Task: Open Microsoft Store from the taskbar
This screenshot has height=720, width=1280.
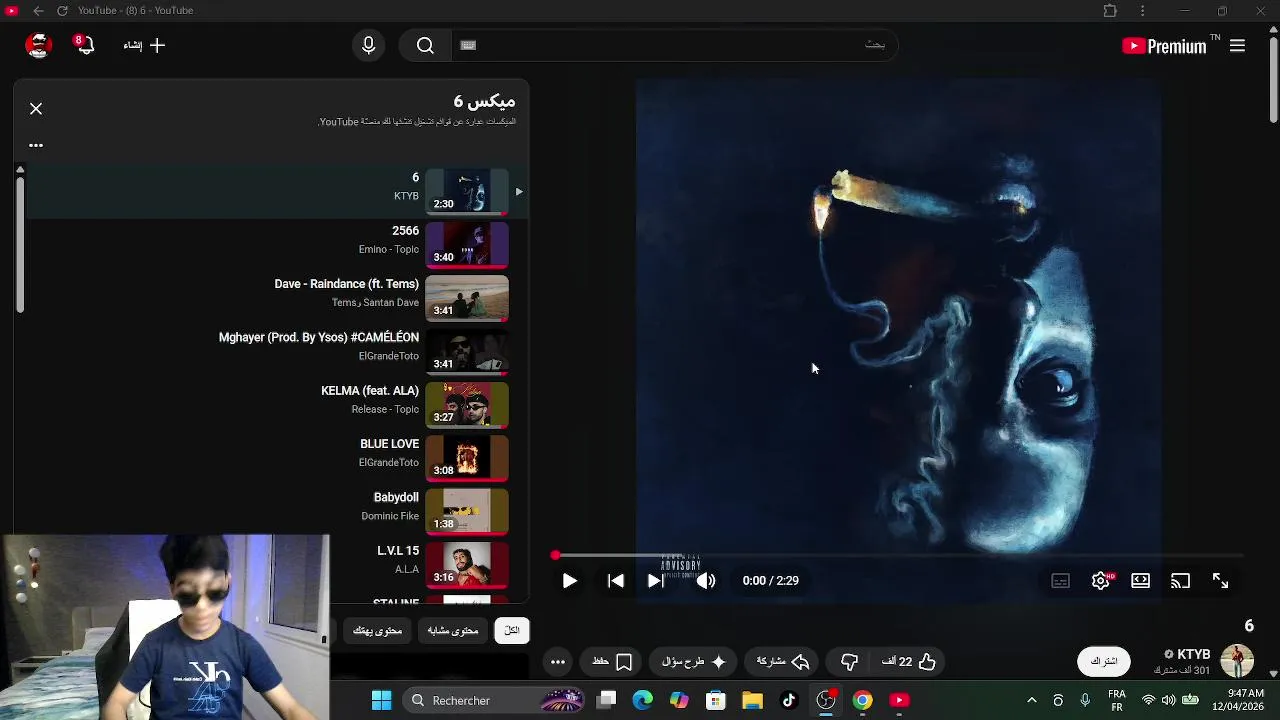Action: 715,700
